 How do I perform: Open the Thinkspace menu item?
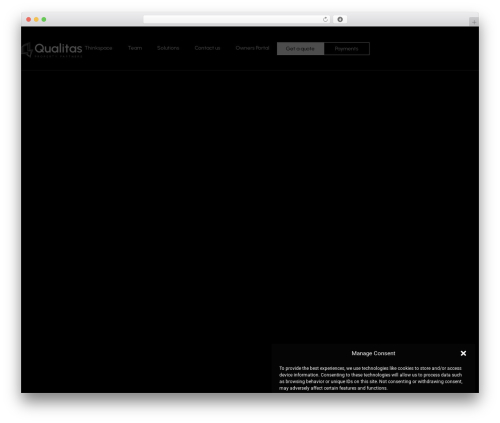click(x=98, y=48)
